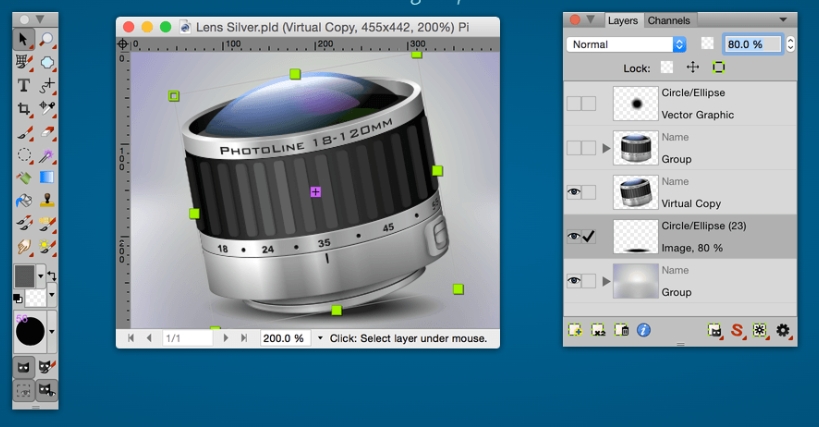Select the Layers tab

point(623,20)
